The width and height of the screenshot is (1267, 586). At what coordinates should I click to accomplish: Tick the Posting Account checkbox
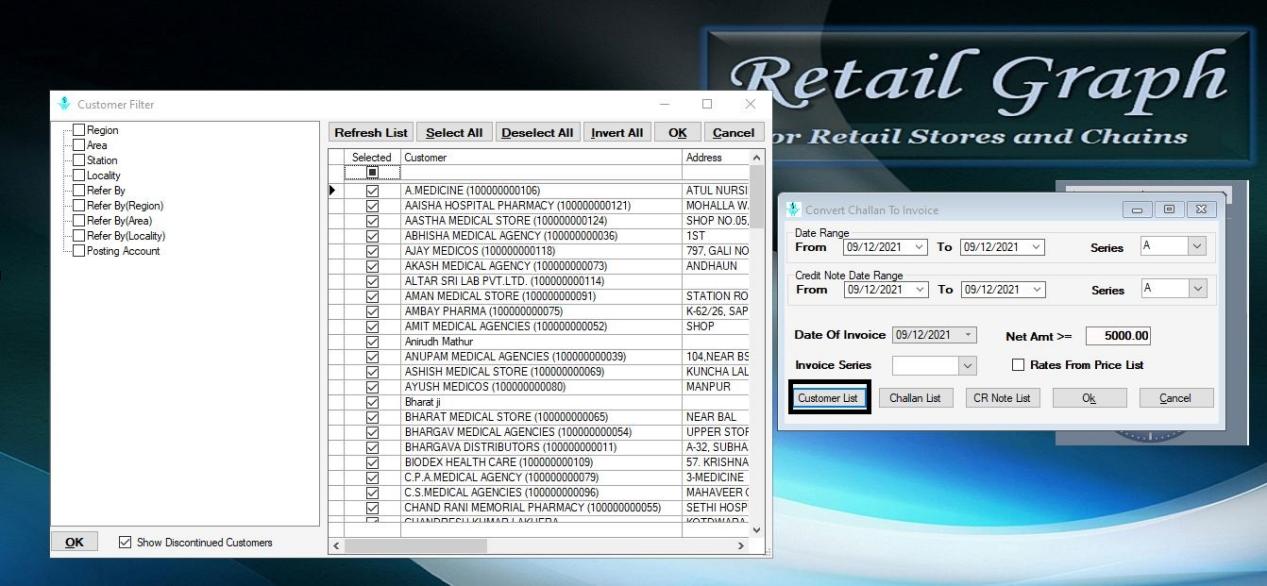tap(79, 251)
